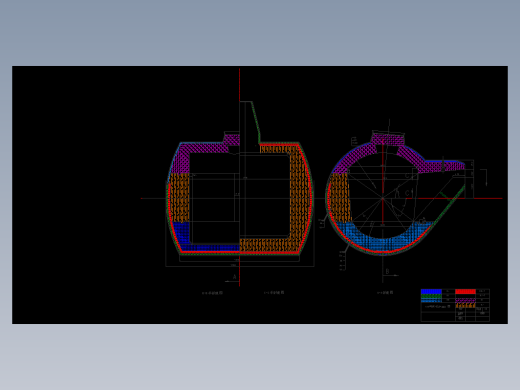The image size is (520, 390).
Task: Click the blue legend swatch in title block
Action: click(x=431, y=292)
